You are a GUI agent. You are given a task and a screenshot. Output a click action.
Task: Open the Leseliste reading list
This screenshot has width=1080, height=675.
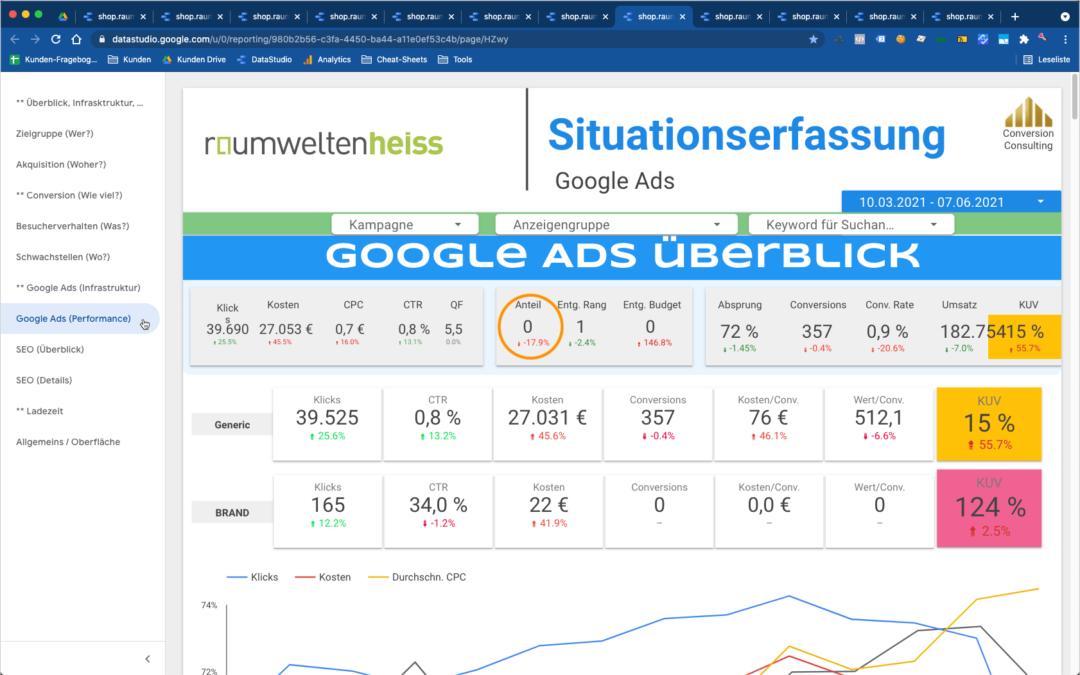[1041, 60]
